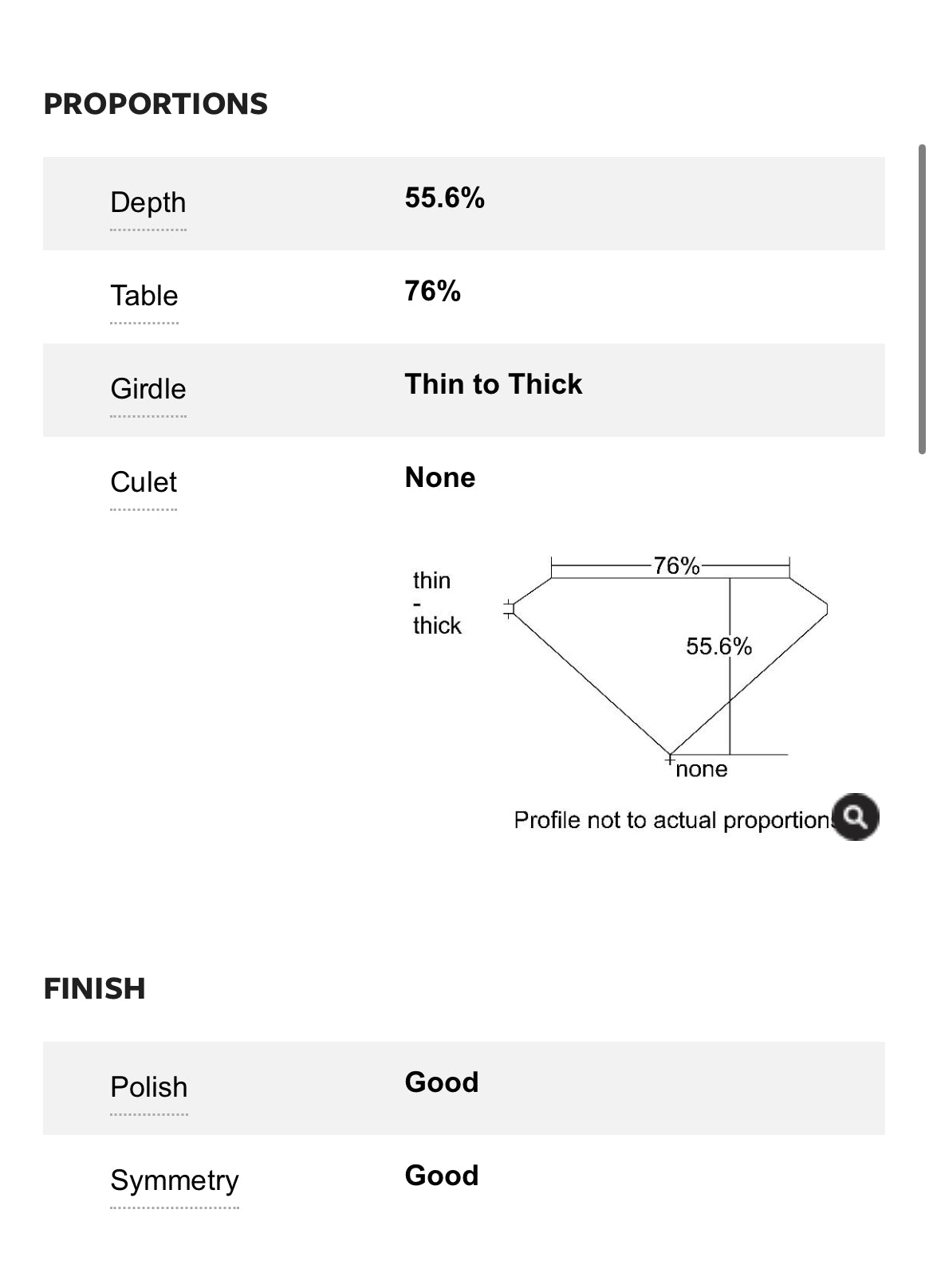Click the 76% label on diagram
This screenshot has width=933, height=1288.
(677, 566)
